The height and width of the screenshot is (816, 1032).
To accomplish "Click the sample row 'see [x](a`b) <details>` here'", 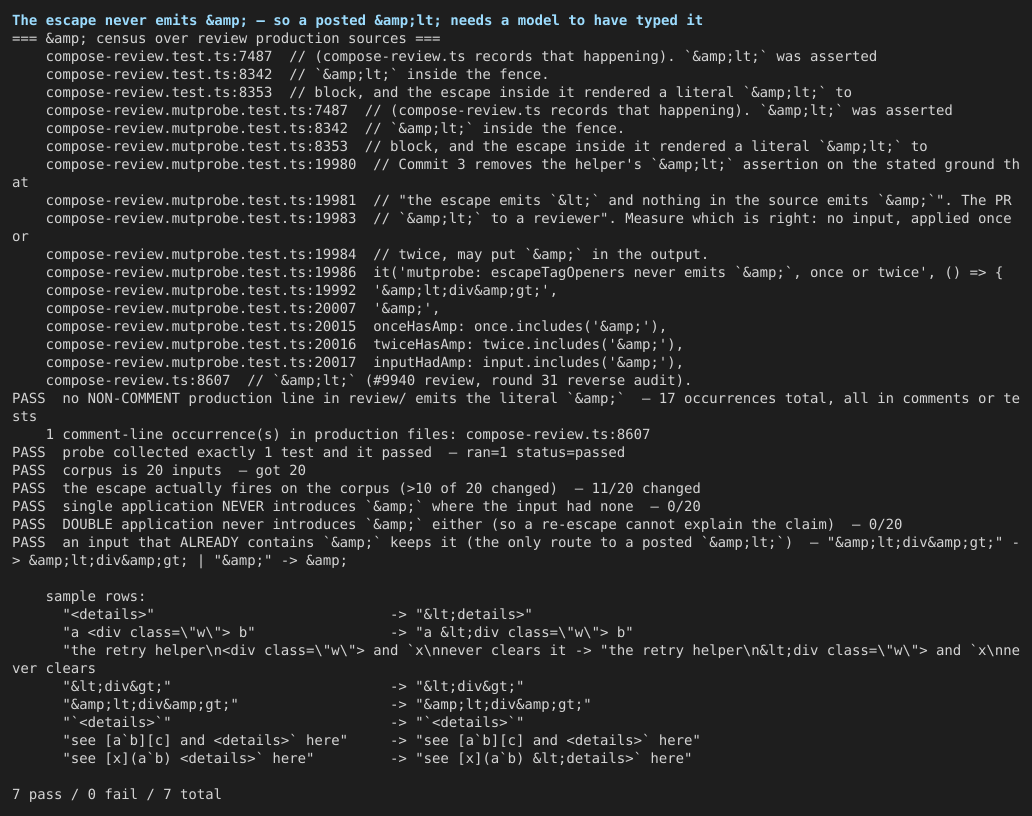I will [377, 758].
